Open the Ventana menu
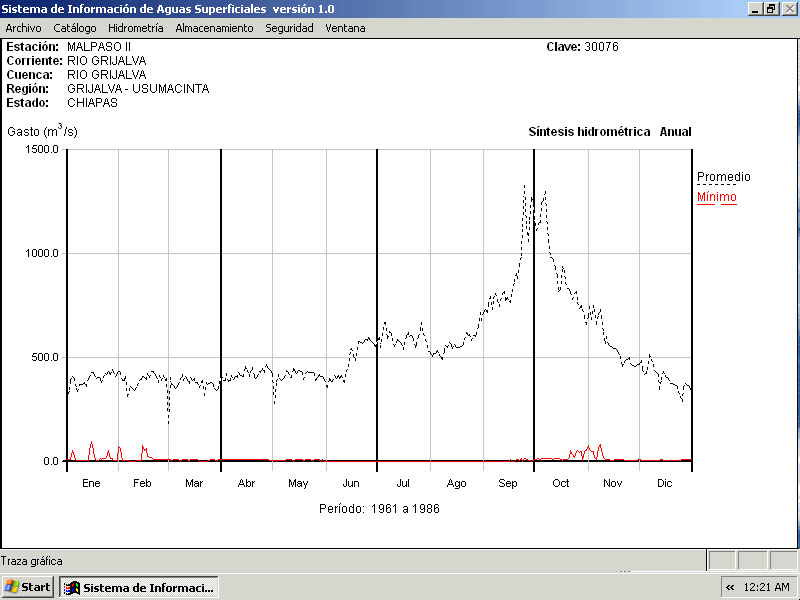Screen dimensions: 800x600 [x=345, y=28]
